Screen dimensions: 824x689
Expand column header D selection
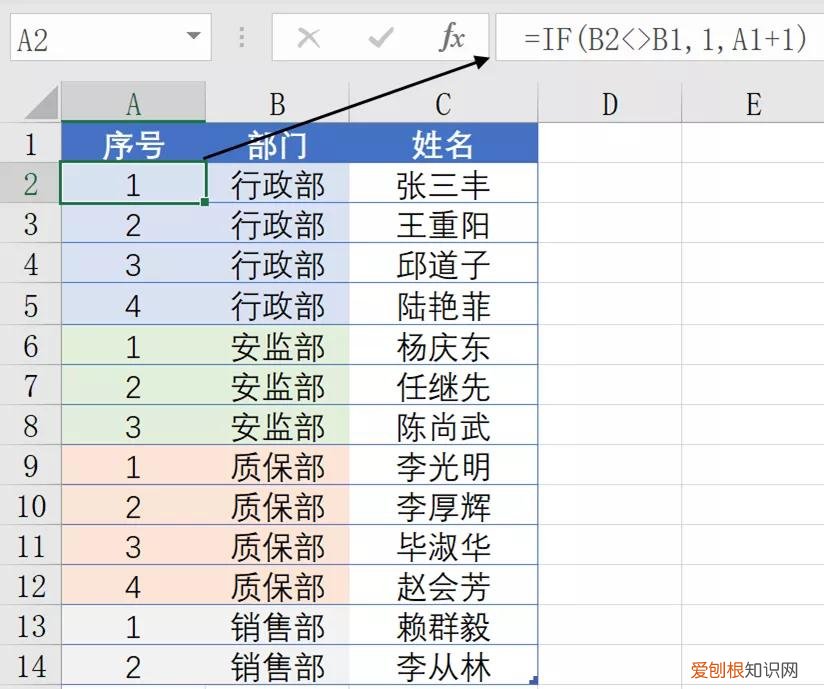point(608,103)
